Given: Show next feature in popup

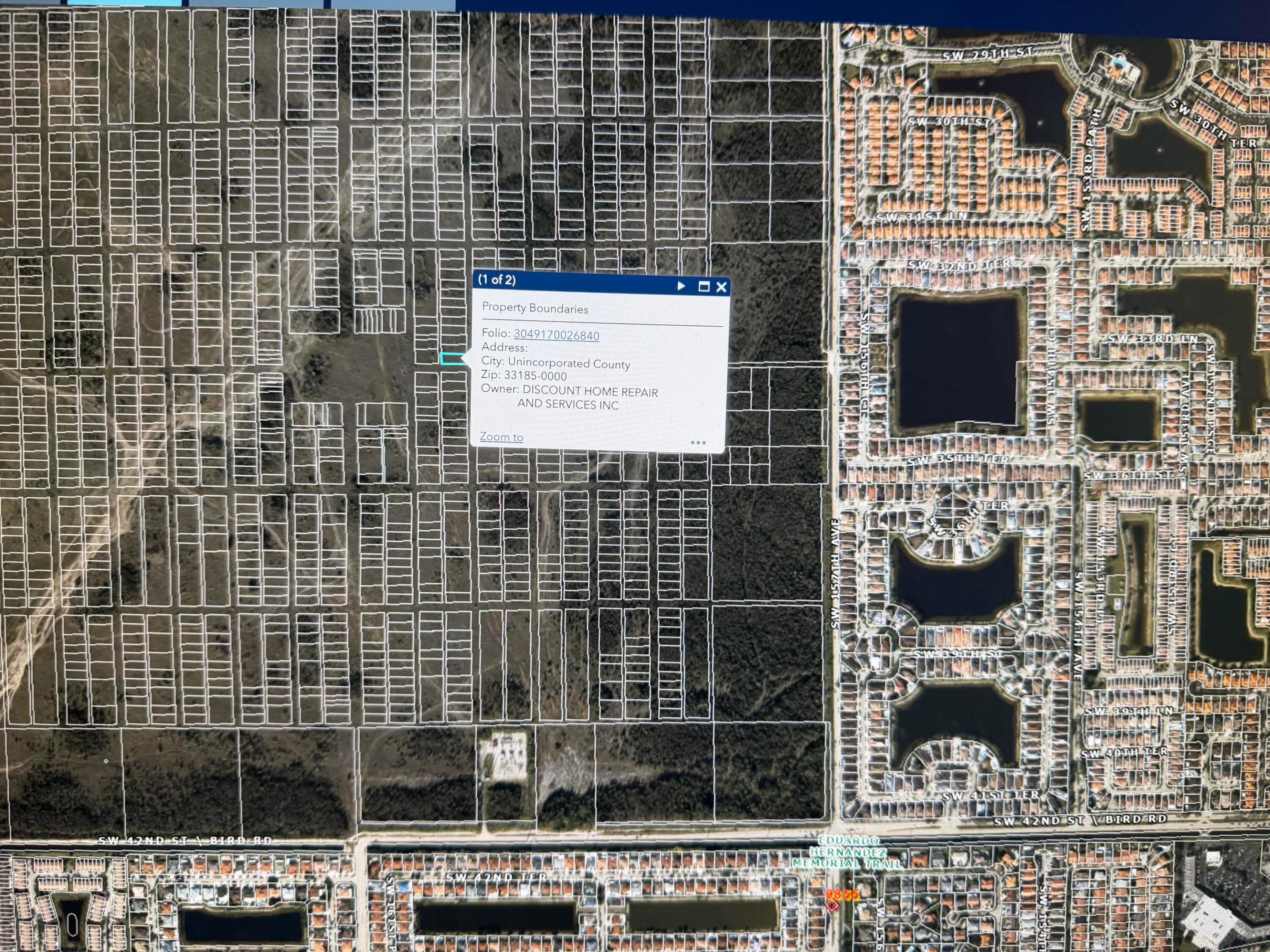Looking at the screenshot, I should tap(681, 286).
